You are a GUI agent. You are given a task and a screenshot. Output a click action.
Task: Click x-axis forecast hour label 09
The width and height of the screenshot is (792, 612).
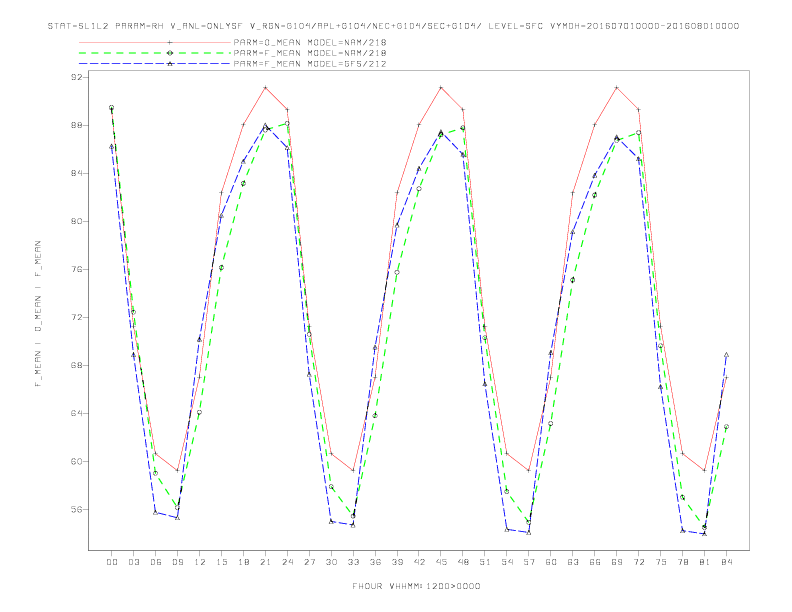click(177, 562)
